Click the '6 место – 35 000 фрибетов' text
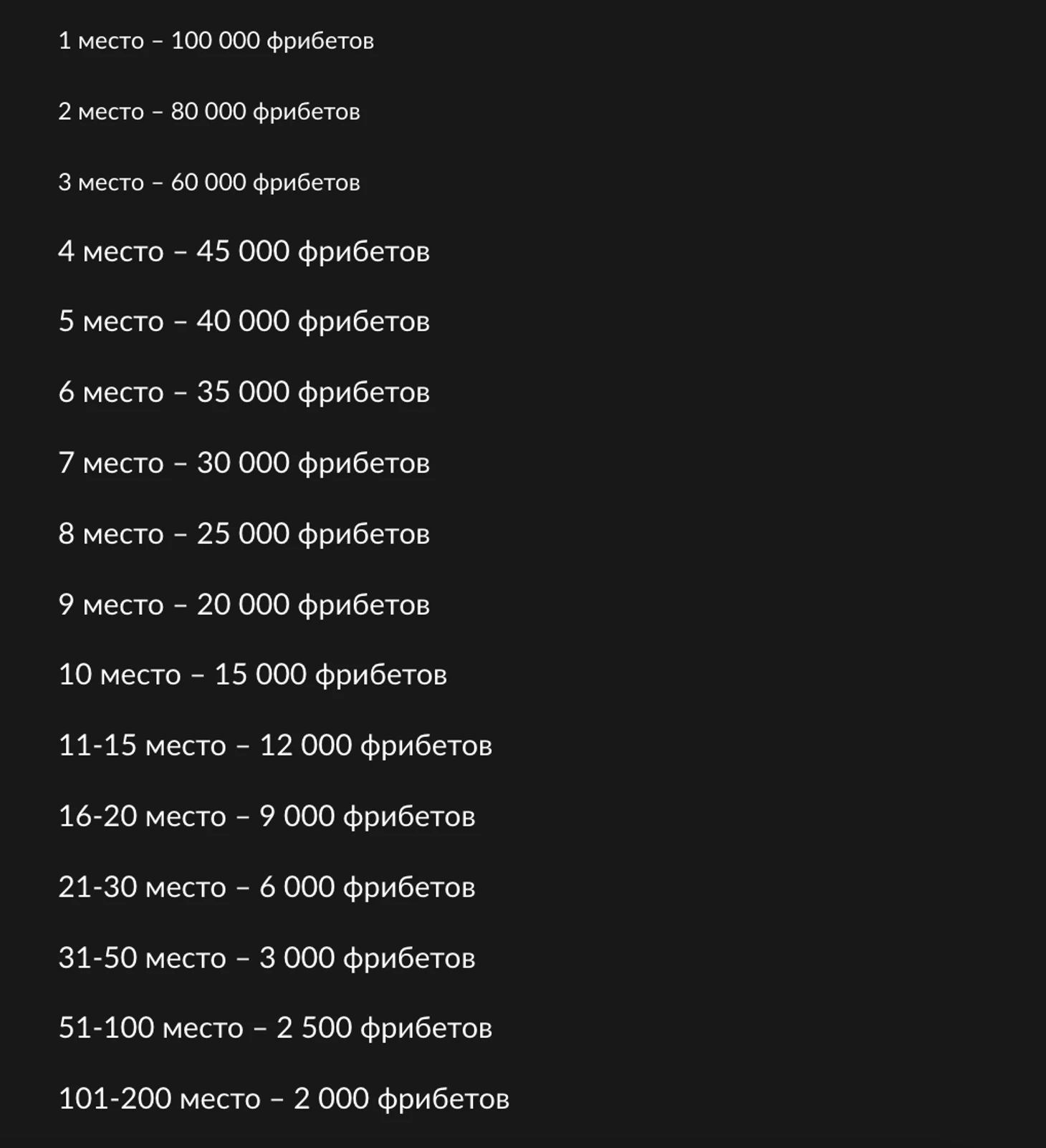 point(244,392)
